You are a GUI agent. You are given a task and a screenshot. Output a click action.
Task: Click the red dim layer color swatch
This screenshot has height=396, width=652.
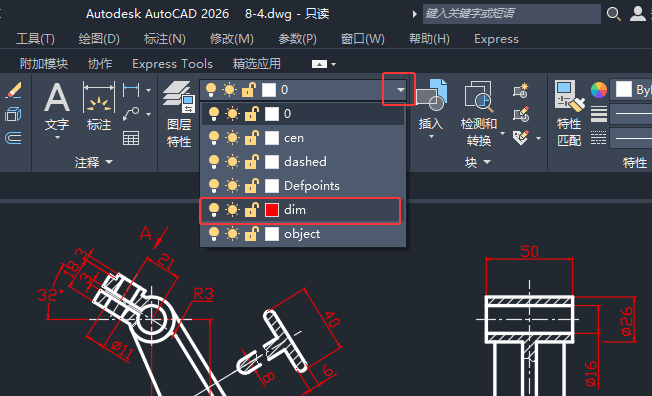(x=272, y=210)
